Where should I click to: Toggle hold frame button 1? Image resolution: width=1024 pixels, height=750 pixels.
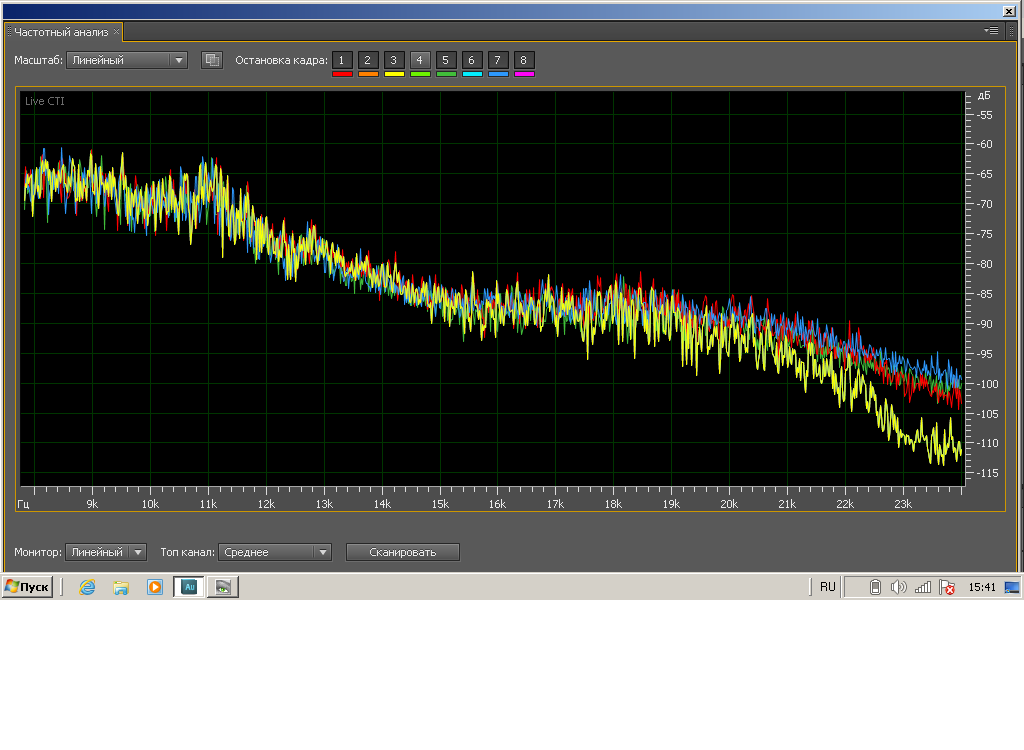click(342, 60)
